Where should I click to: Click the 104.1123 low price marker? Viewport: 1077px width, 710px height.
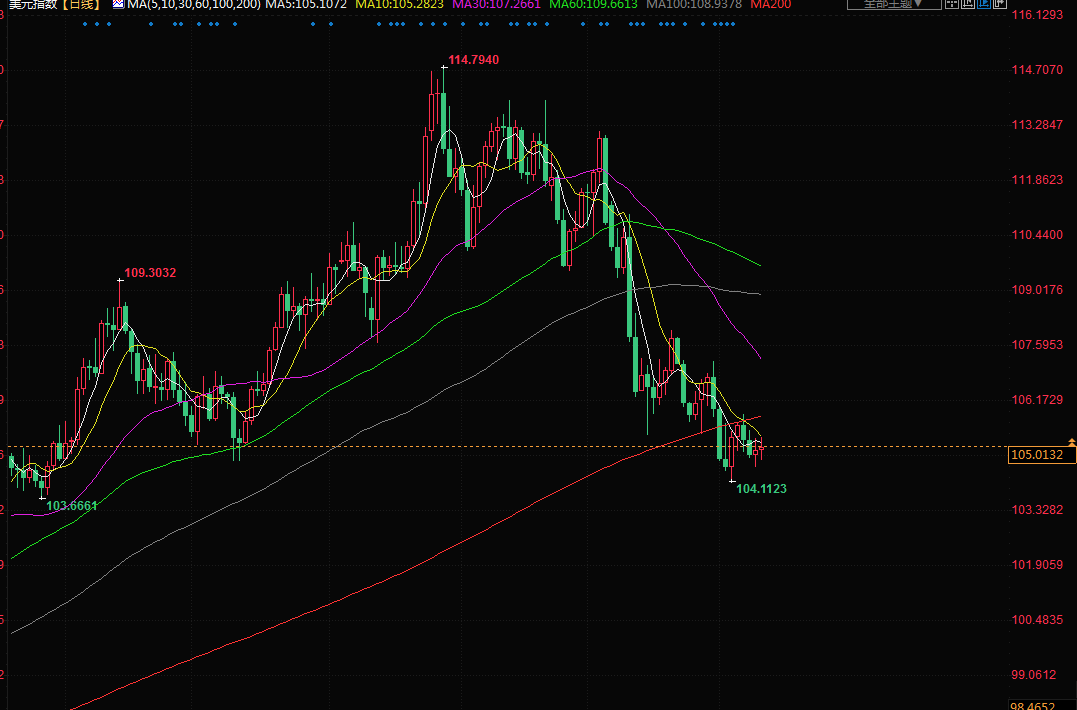click(x=761, y=489)
